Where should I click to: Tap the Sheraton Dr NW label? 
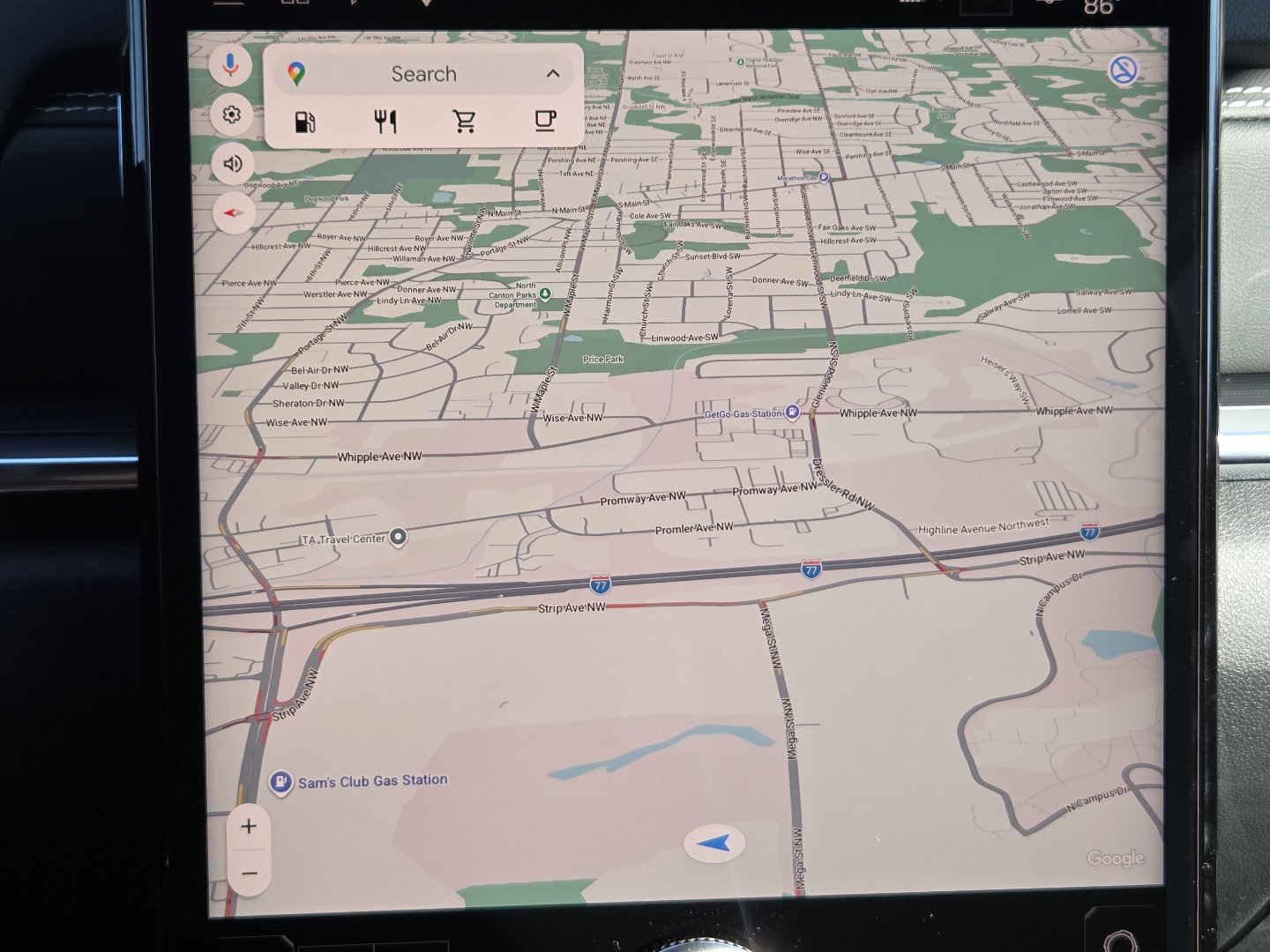309,404
